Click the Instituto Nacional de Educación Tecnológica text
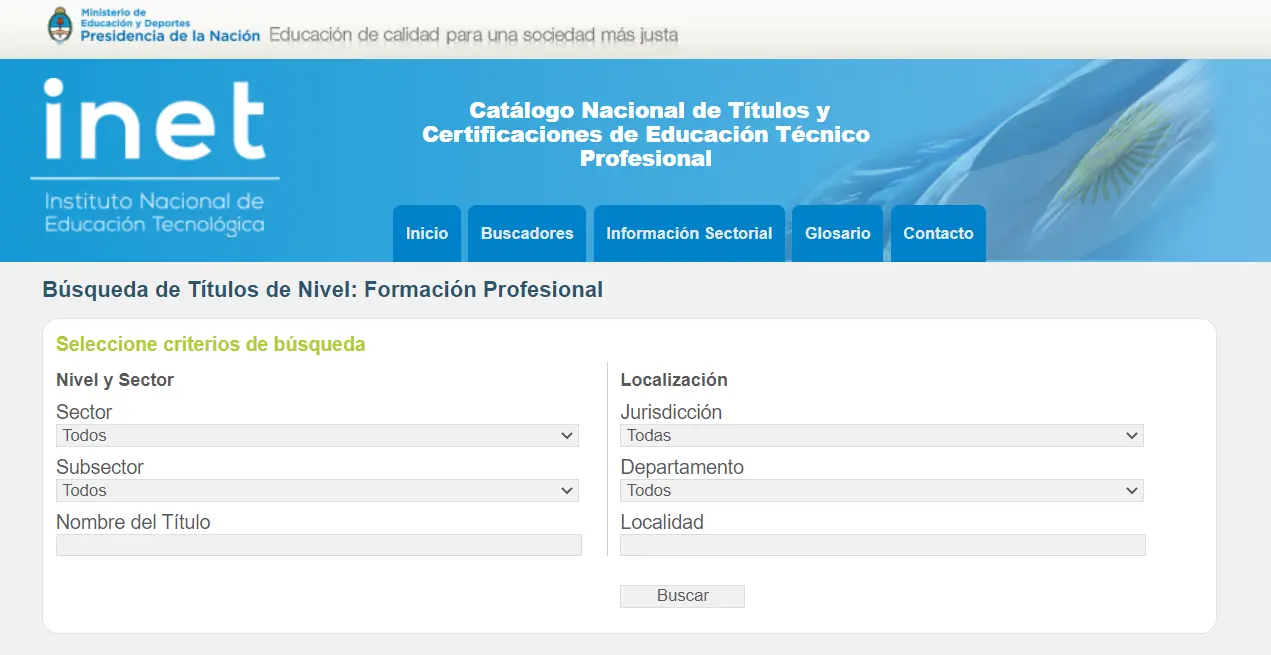Screen dimensions: 1271x655 [155, 213]
